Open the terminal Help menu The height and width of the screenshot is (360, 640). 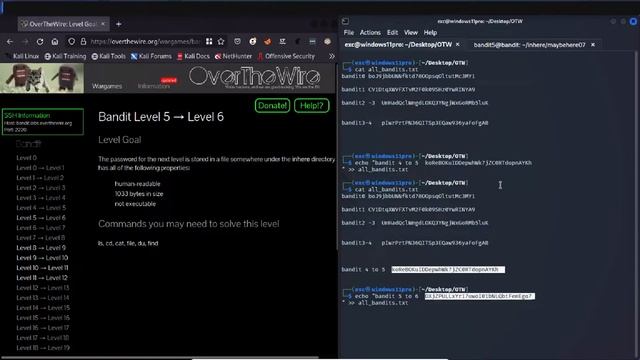430,33
